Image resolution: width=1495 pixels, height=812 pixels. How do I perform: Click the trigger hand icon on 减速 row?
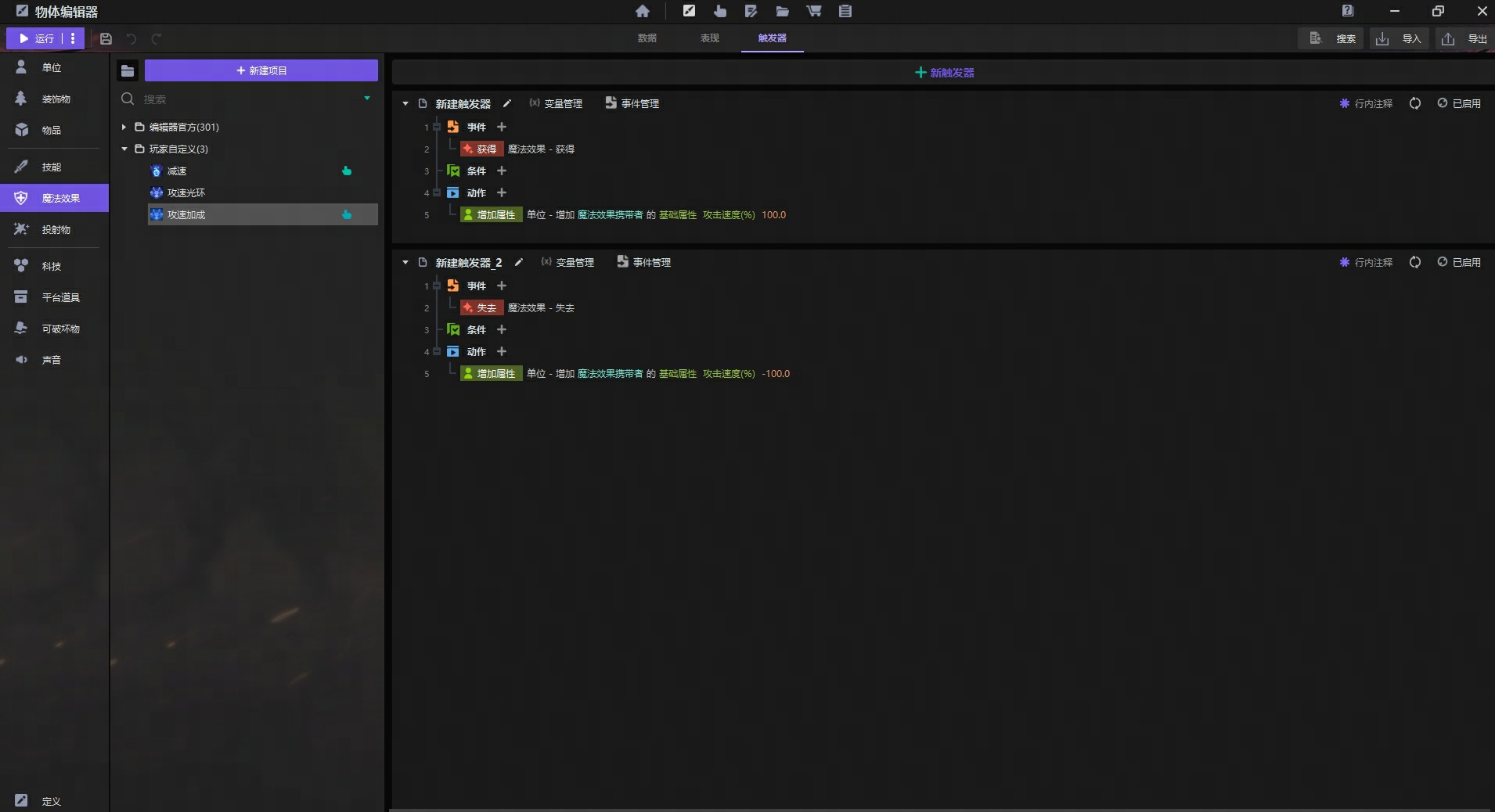[x=347, y=171]
